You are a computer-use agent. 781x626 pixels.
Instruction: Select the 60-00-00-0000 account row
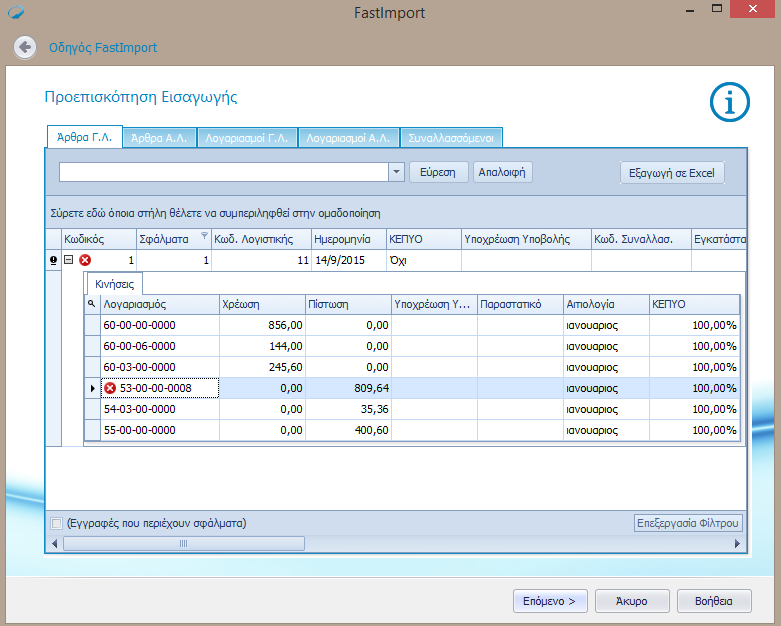[412, 325]
